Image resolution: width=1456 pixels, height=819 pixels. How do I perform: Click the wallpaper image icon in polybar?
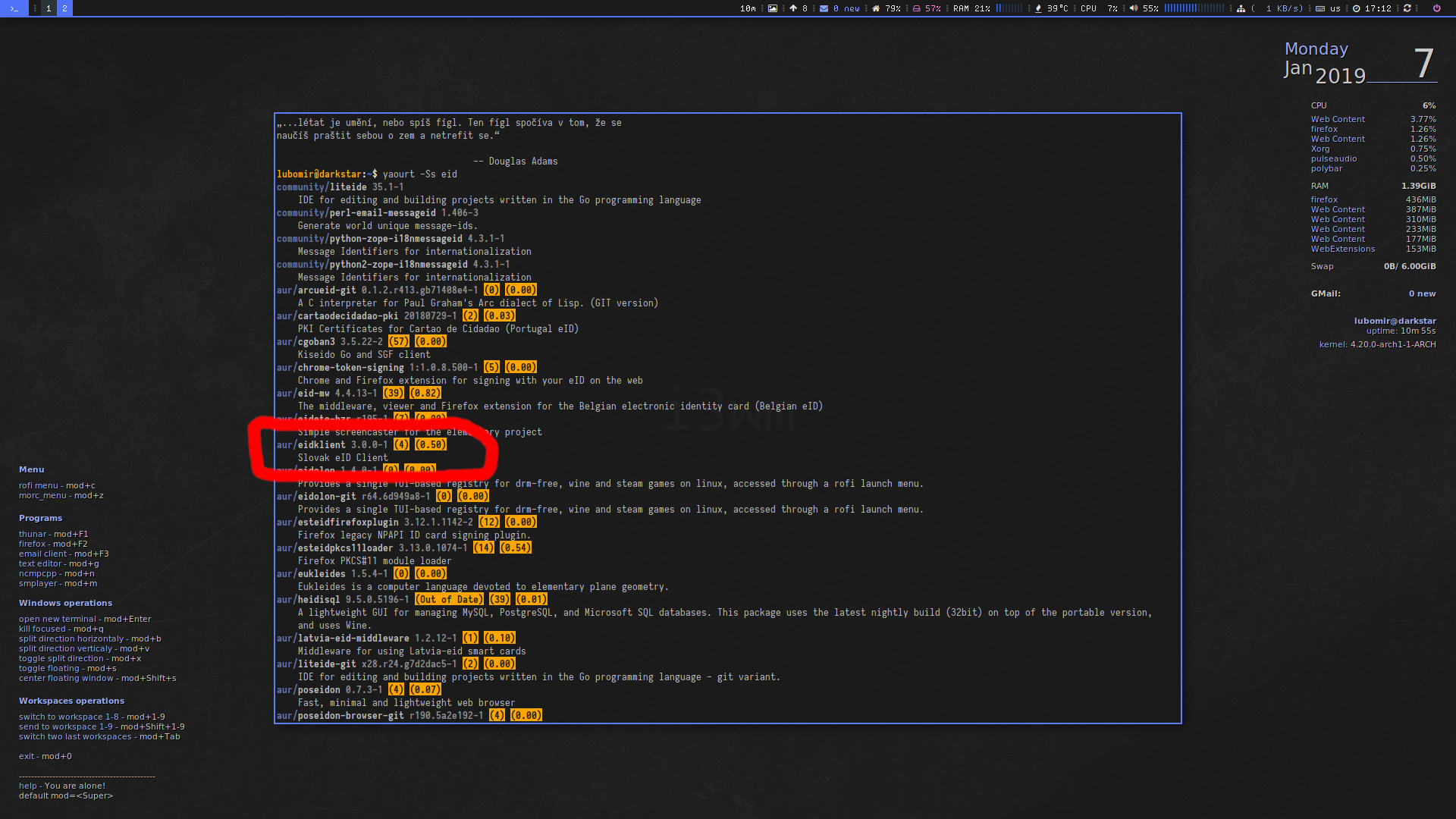click(773, 8)
